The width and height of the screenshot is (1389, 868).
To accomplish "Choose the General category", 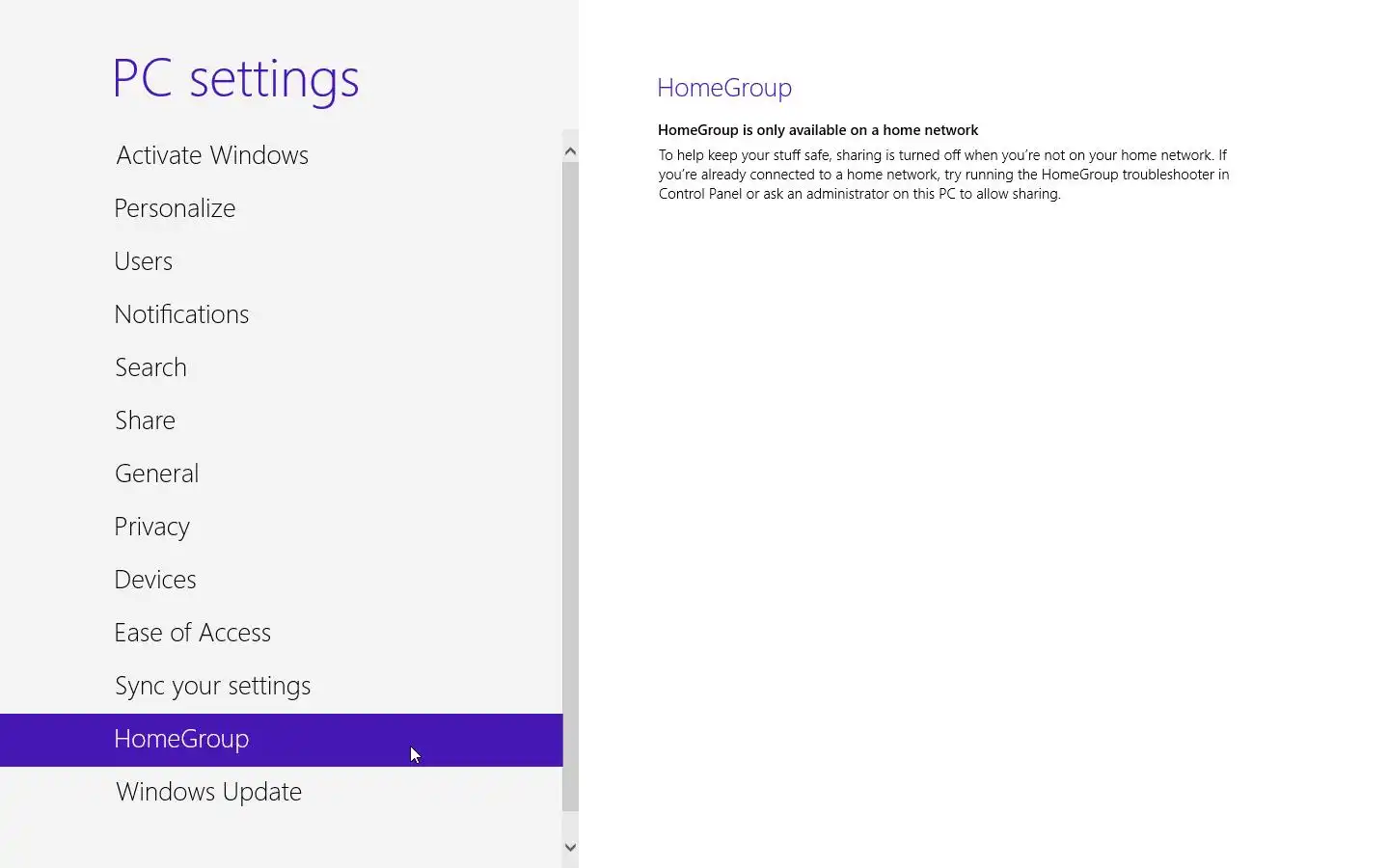I will click(281, 474).
